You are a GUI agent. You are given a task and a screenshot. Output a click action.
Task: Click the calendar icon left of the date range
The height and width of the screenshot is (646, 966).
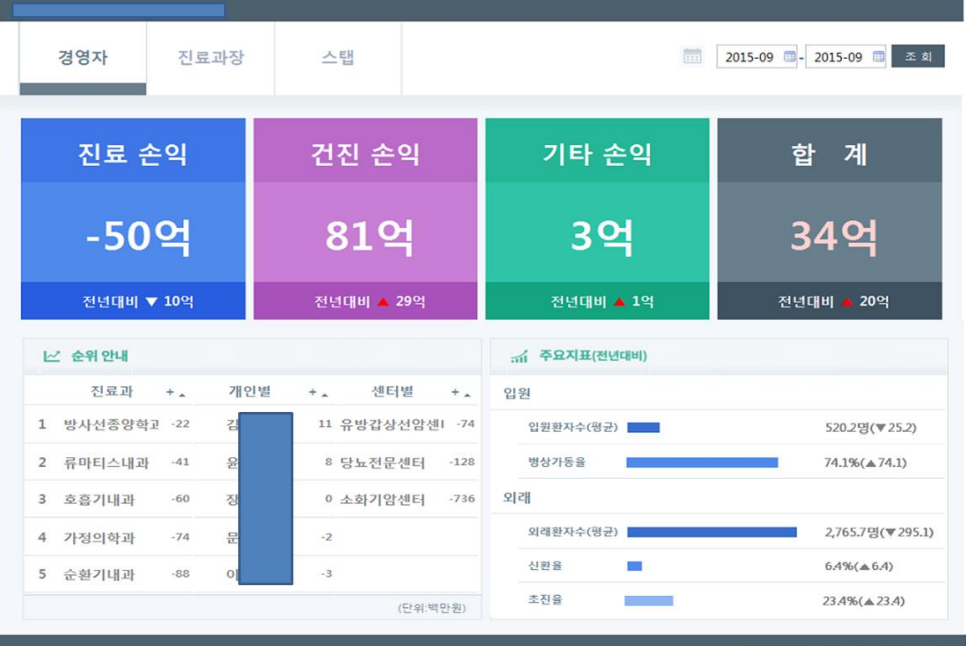[x=692, y=57]
